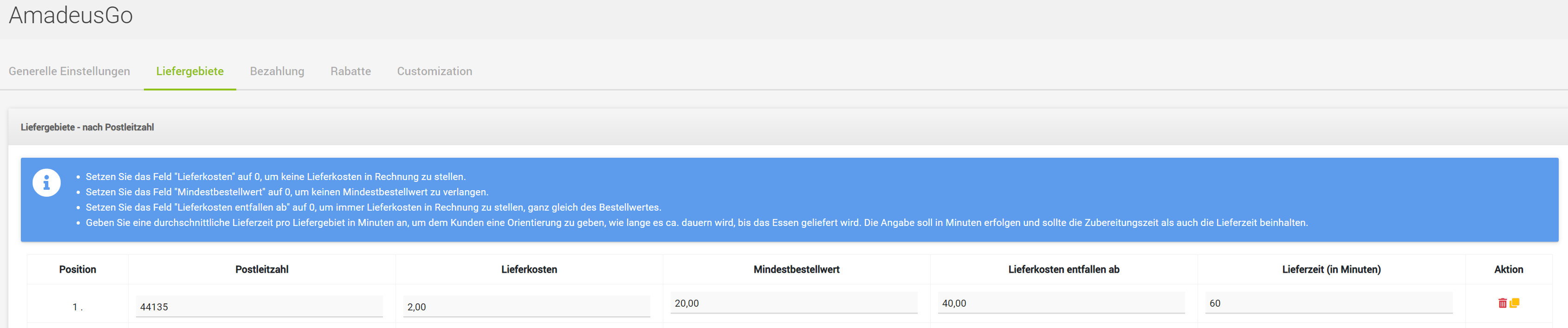Switch to Bezahlung tab
The image size is (1568, 328).
[277, 71]
